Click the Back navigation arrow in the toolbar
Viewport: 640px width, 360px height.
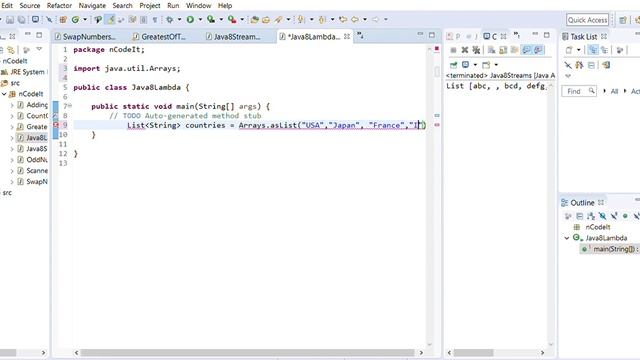(x=355, y=19)
